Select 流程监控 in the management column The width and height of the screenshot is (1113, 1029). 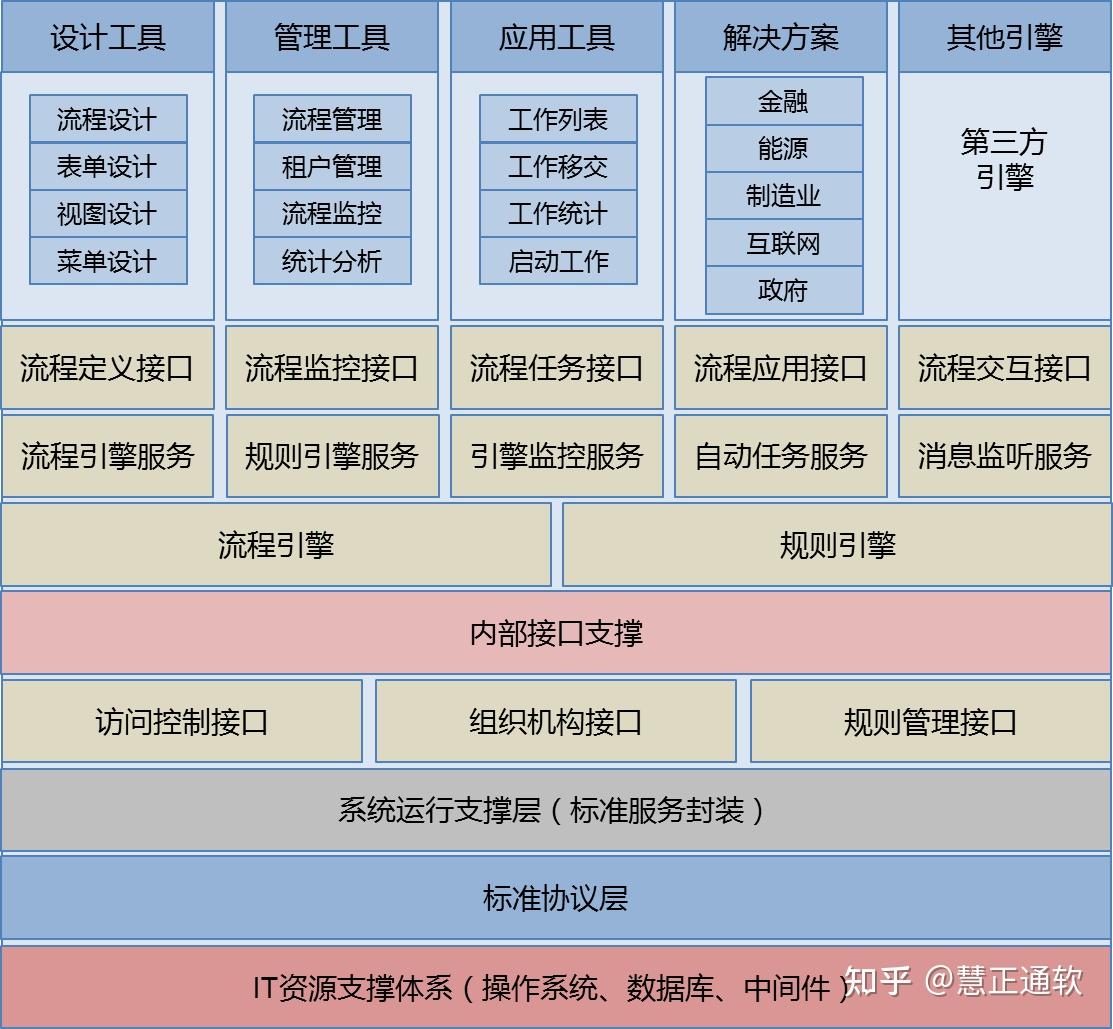332,214
